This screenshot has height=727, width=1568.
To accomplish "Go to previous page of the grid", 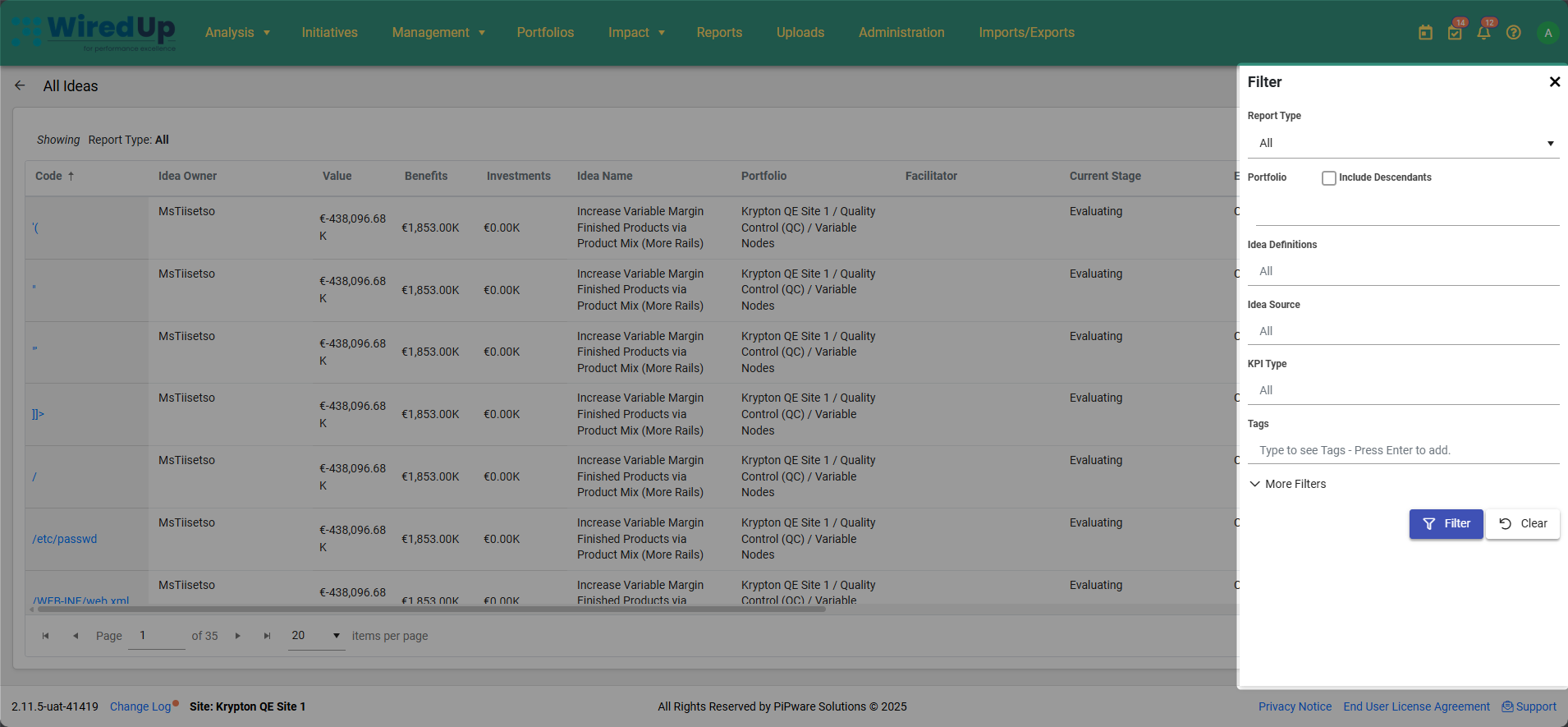I will pos(76,636).
